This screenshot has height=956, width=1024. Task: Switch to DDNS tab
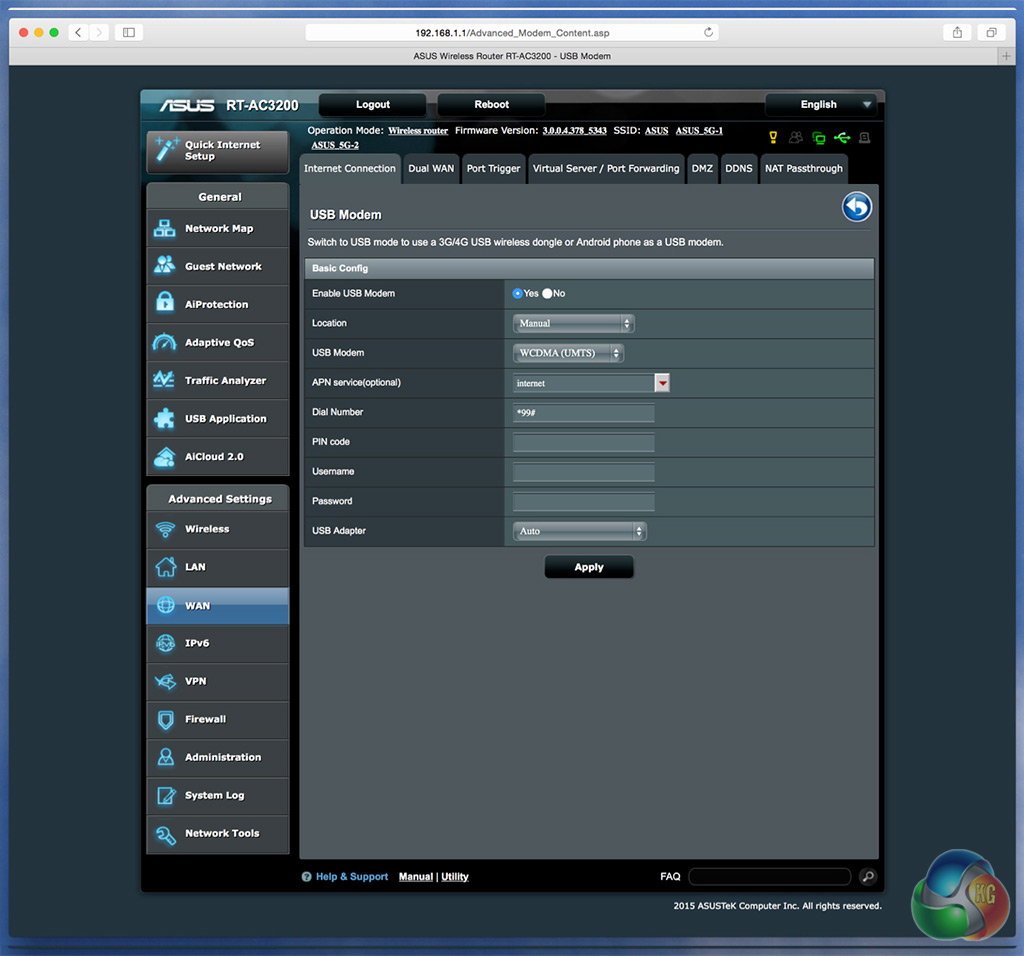(739, 168)
